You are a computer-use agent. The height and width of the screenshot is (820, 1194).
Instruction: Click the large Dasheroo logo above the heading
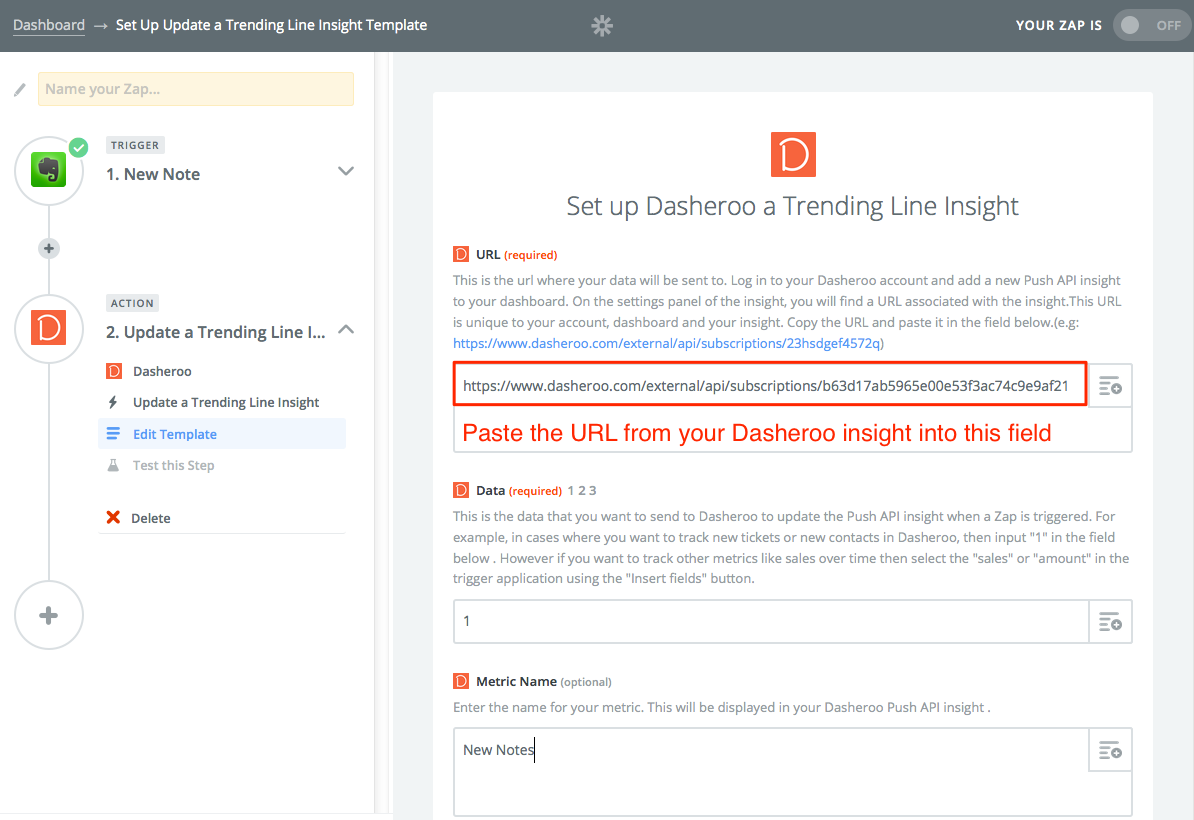(x=793, y=155)
